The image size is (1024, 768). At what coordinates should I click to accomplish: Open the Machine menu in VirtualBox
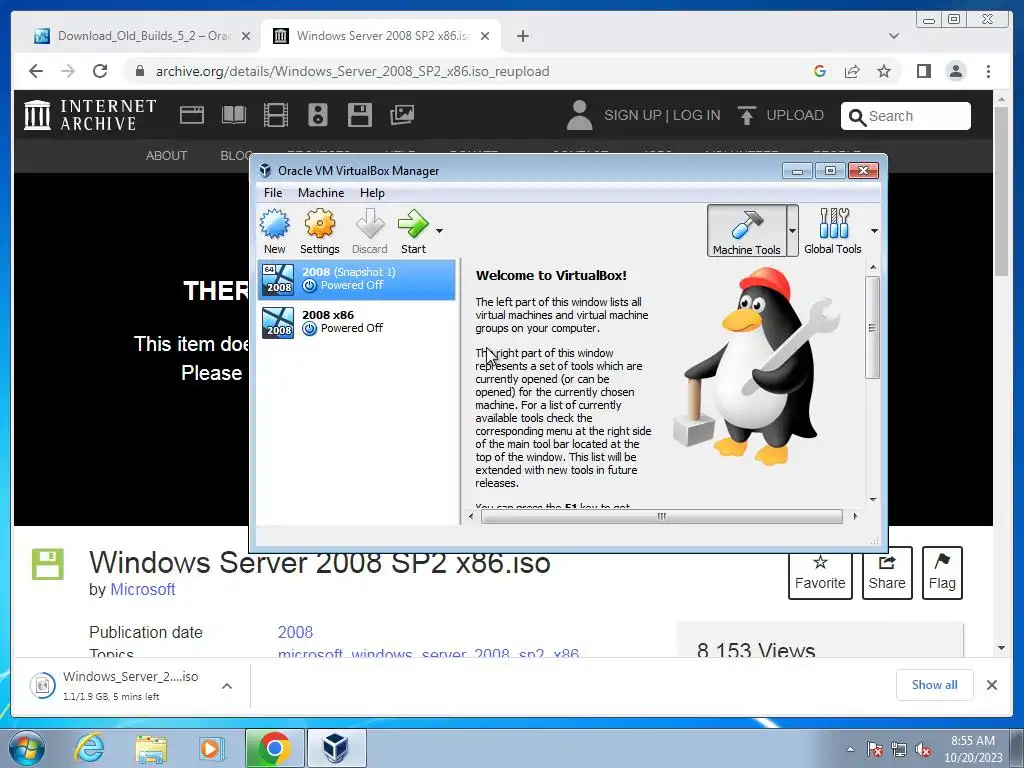point(321,193)
